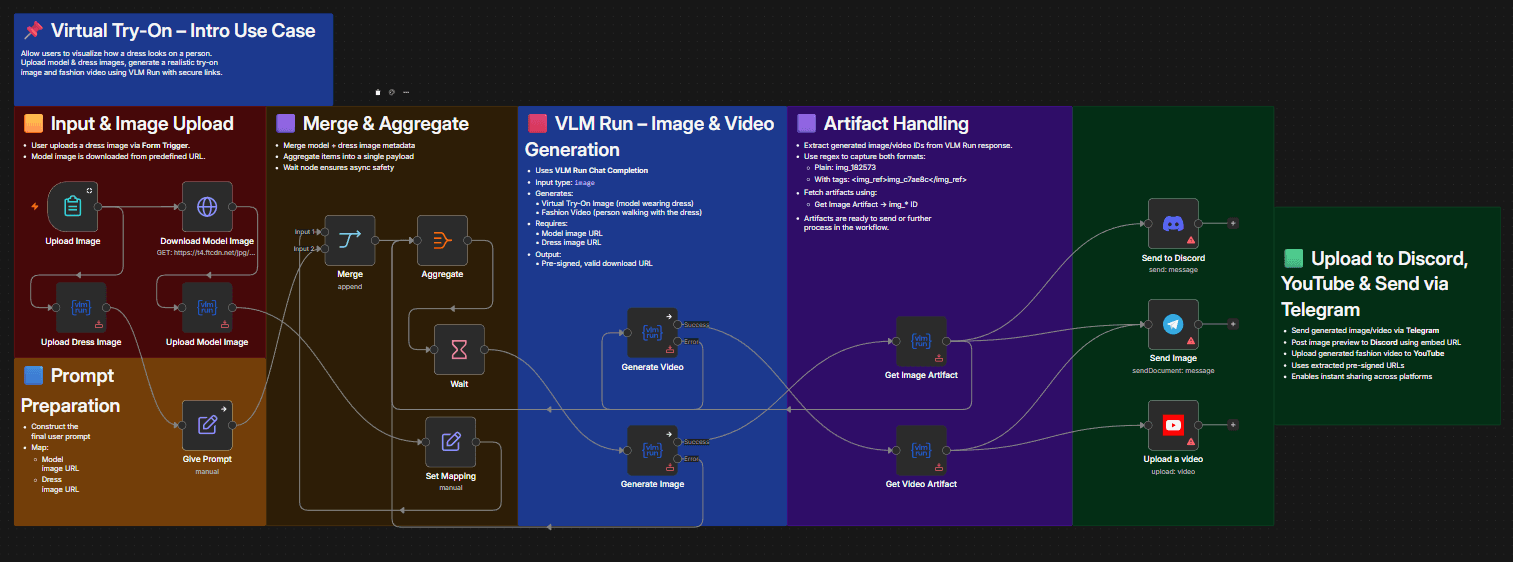1513x562 pixels.
Task: Add a node after Send to Discord
Action: pos(1233,223)
